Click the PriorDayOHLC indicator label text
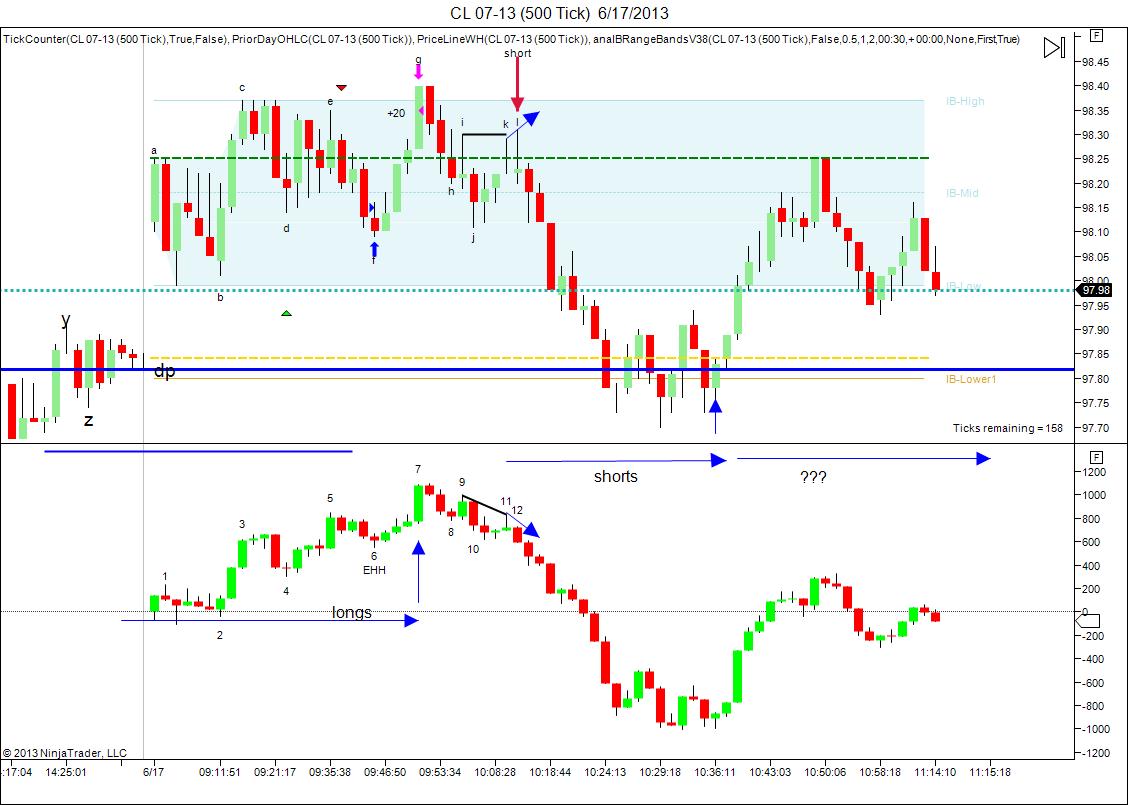 (x=323, y=39)
